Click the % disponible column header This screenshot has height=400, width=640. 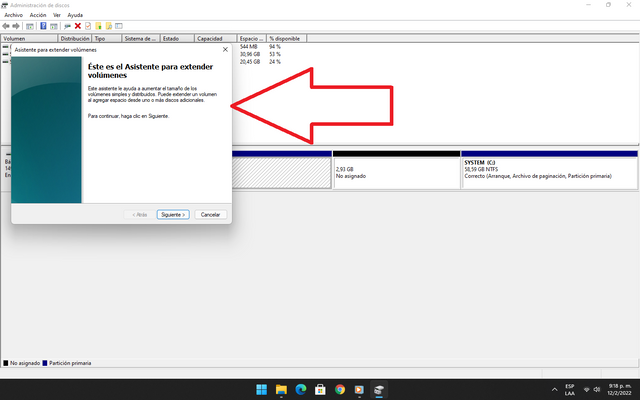point(287,38)
